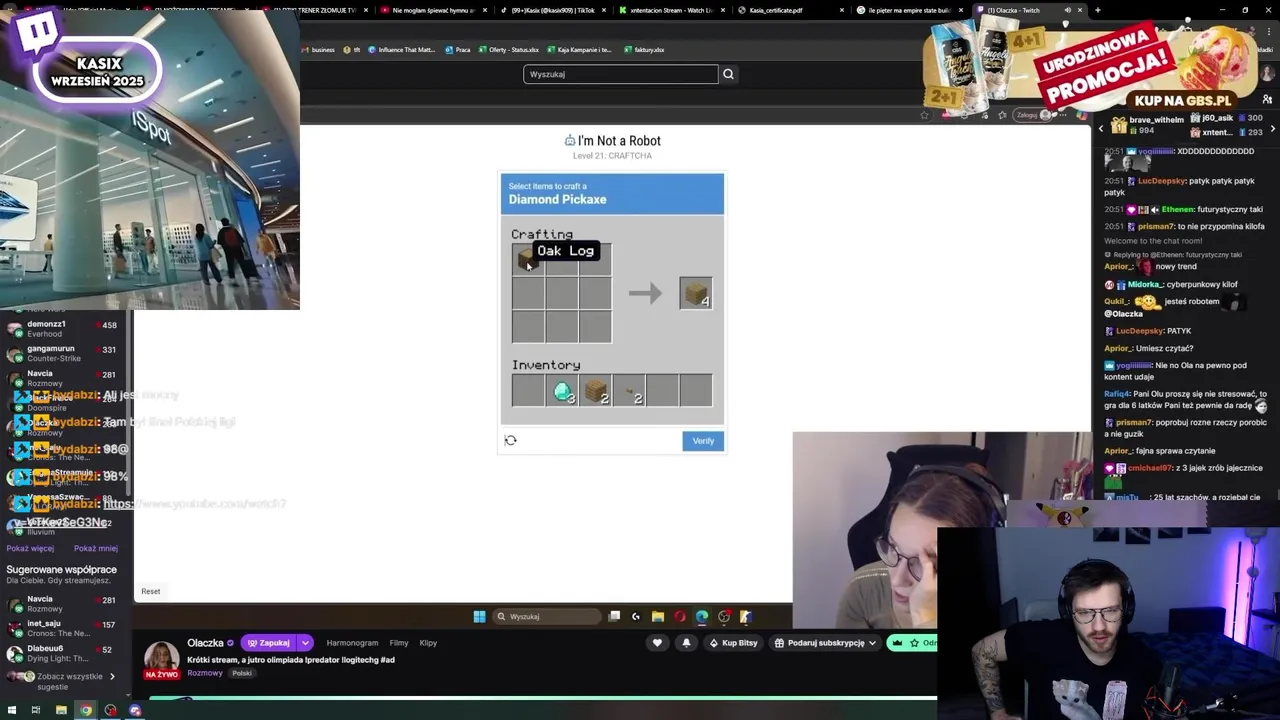The width and height of the screenshot is (1280, 720).
Task: Click Pokaż mniej in the sidebar
Action: tap(96, 548)
